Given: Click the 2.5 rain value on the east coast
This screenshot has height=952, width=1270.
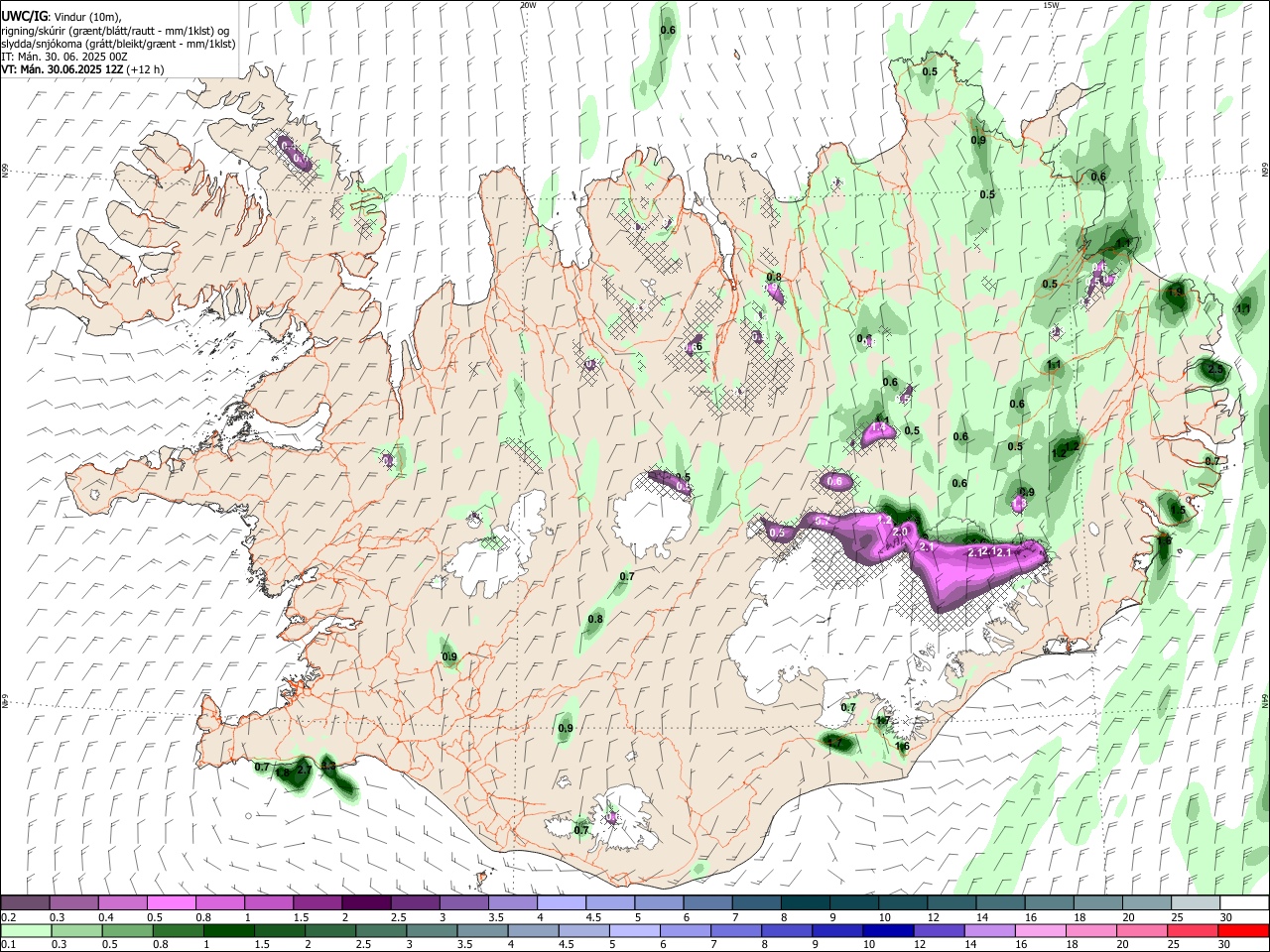Looking at the screenshot, I should (1216, 369).
